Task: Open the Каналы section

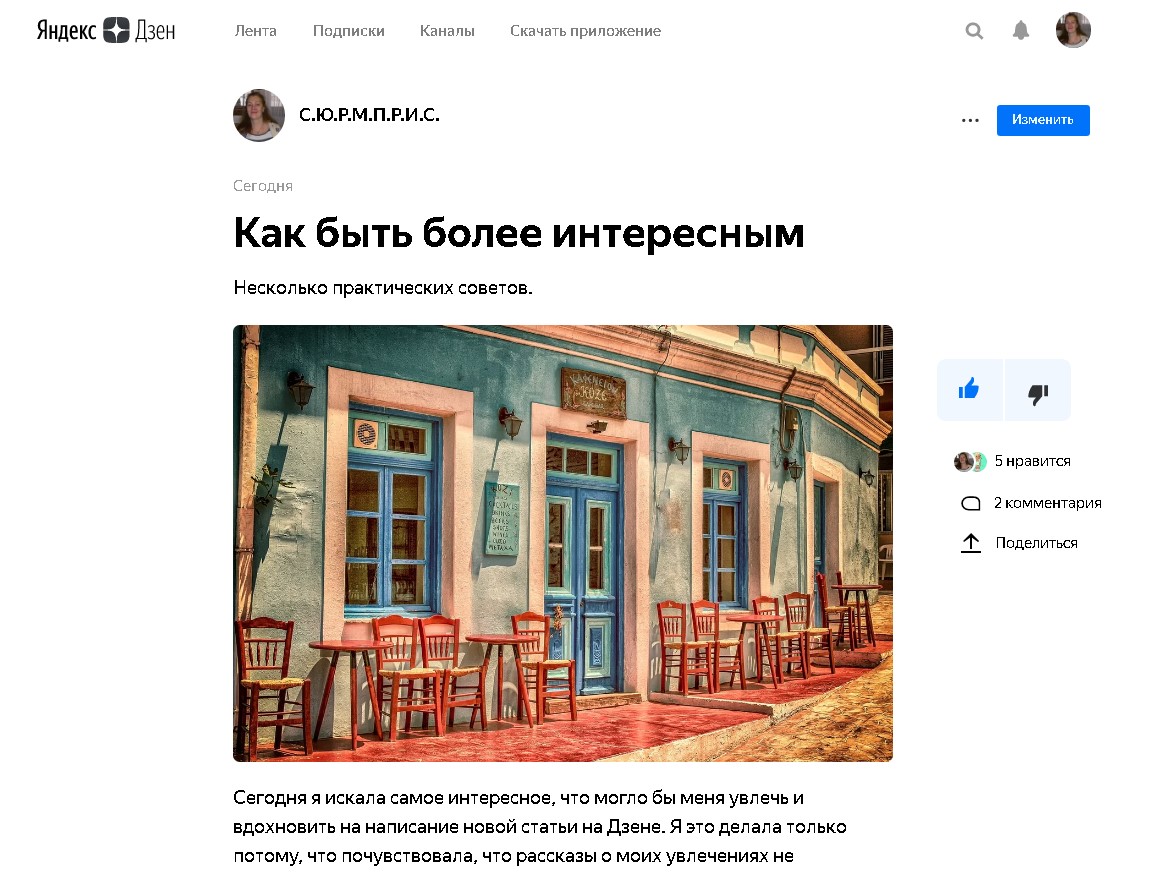Action: 447,31
